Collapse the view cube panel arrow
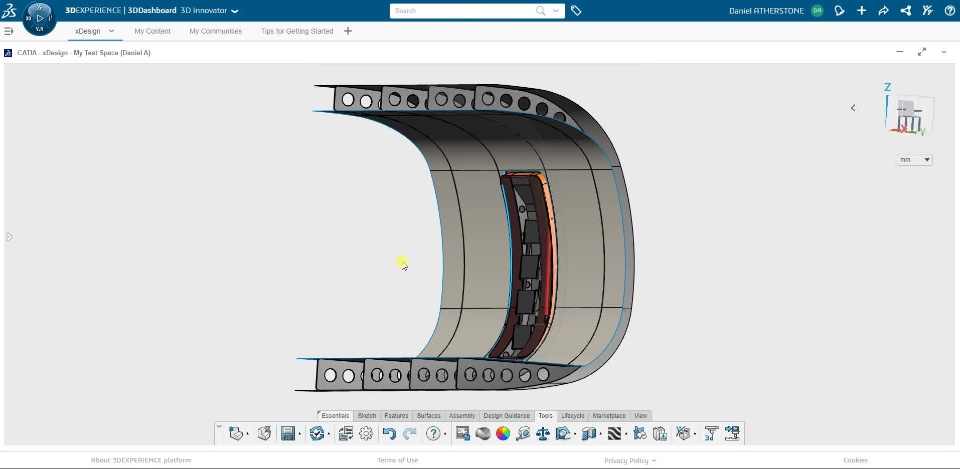This screenshot has height=469, width=960. (853, 108)
